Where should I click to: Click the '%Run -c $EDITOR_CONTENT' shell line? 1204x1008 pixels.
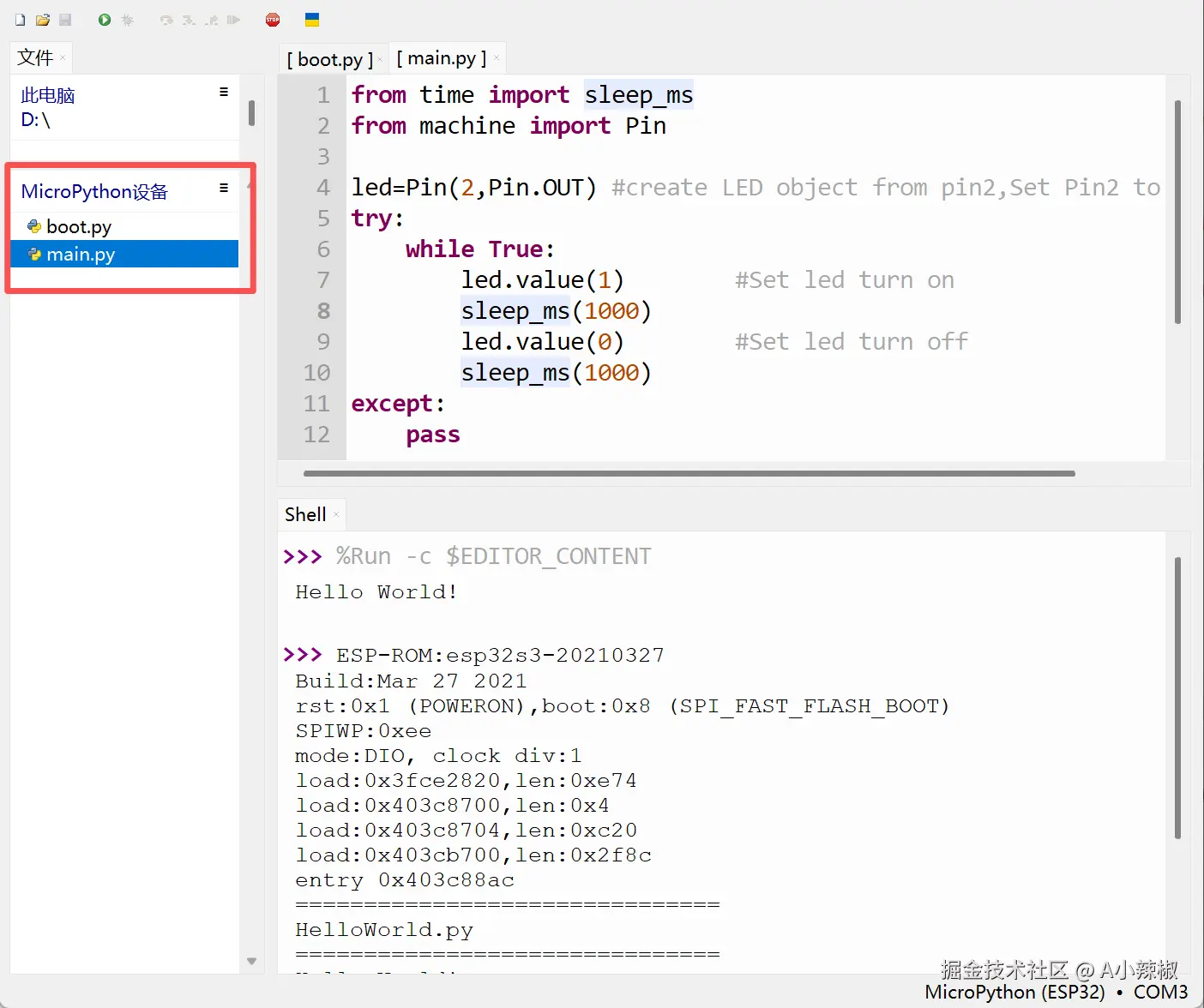tap(494, 556)
